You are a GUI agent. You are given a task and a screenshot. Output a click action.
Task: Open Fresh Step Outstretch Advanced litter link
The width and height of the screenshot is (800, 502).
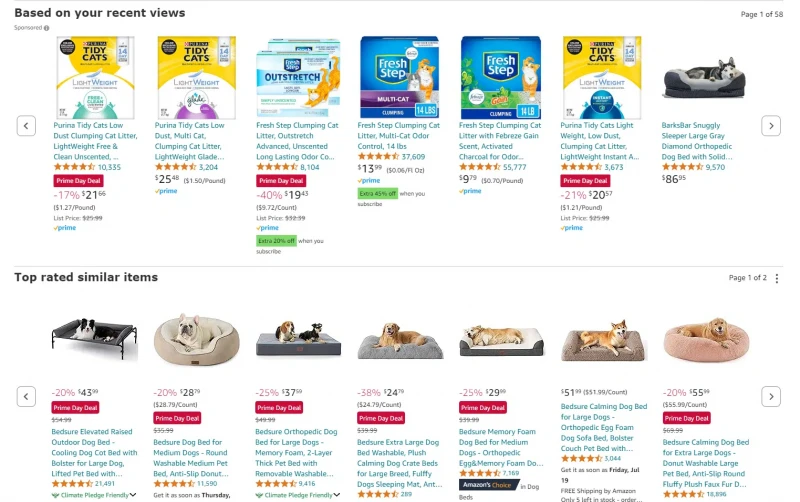(297, 141)
